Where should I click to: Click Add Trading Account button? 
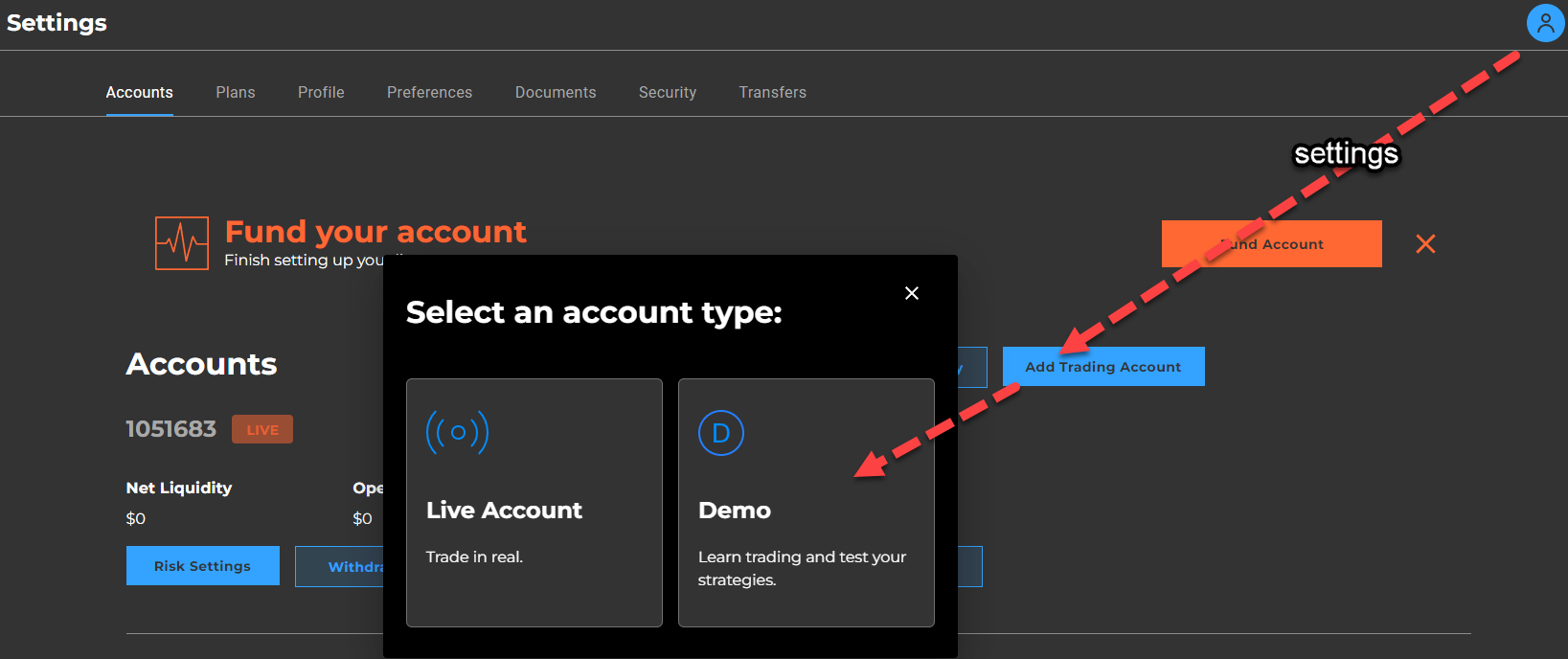point(1103,367)
